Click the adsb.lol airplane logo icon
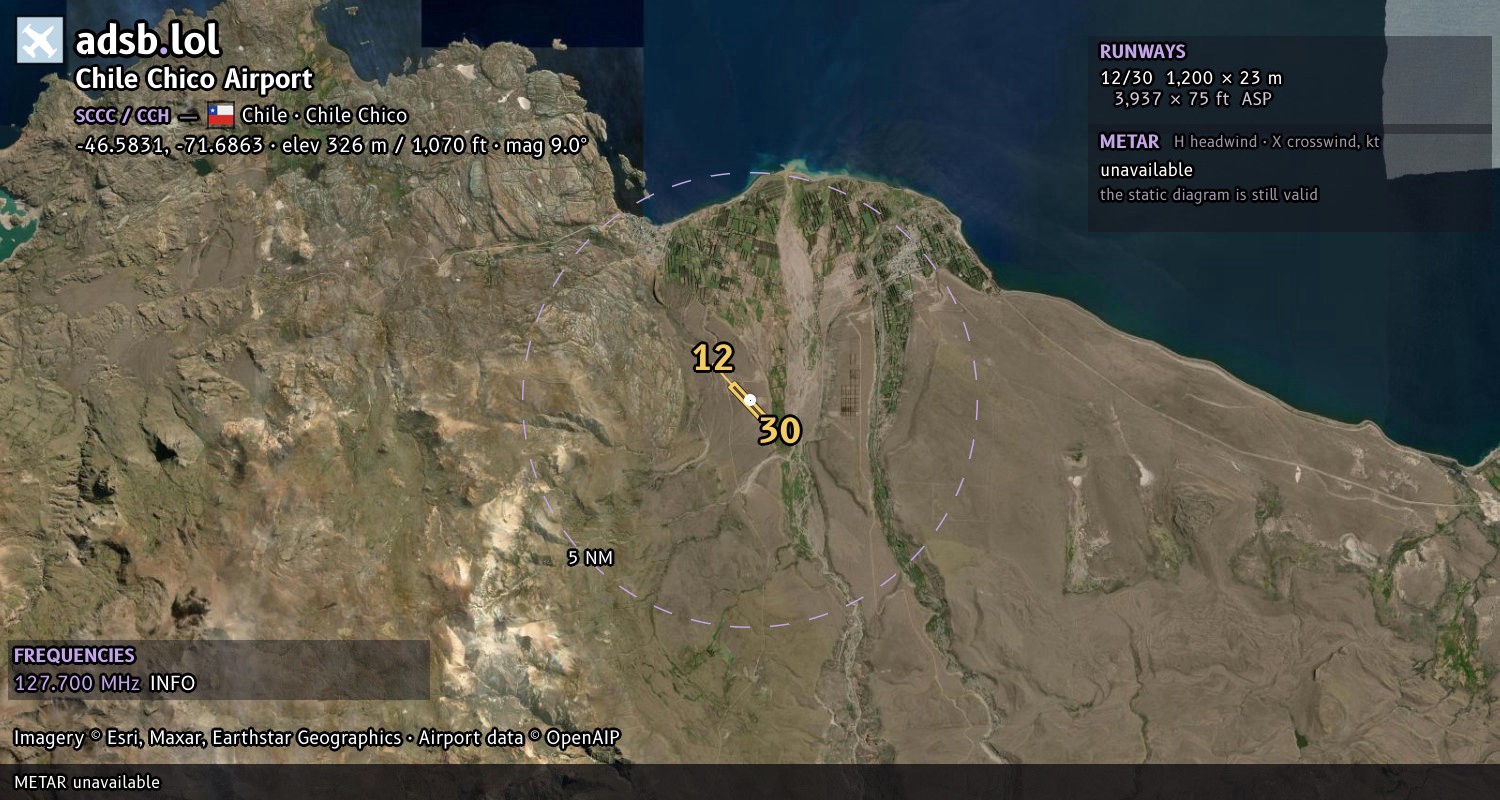 [40, 41]
